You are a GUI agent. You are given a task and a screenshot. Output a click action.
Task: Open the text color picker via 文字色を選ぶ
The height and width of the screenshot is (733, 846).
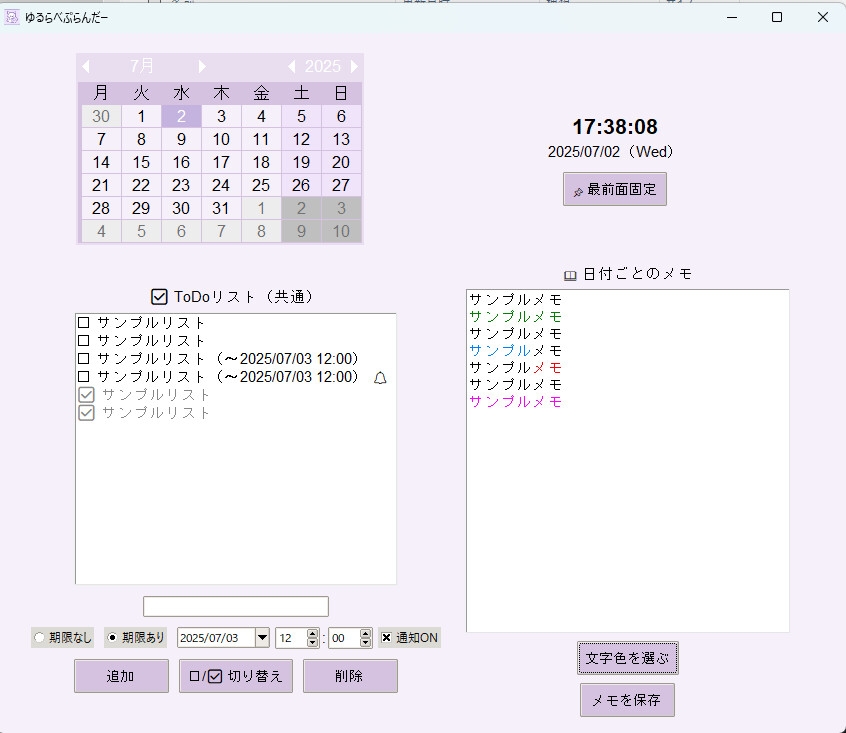click(627, 657)
